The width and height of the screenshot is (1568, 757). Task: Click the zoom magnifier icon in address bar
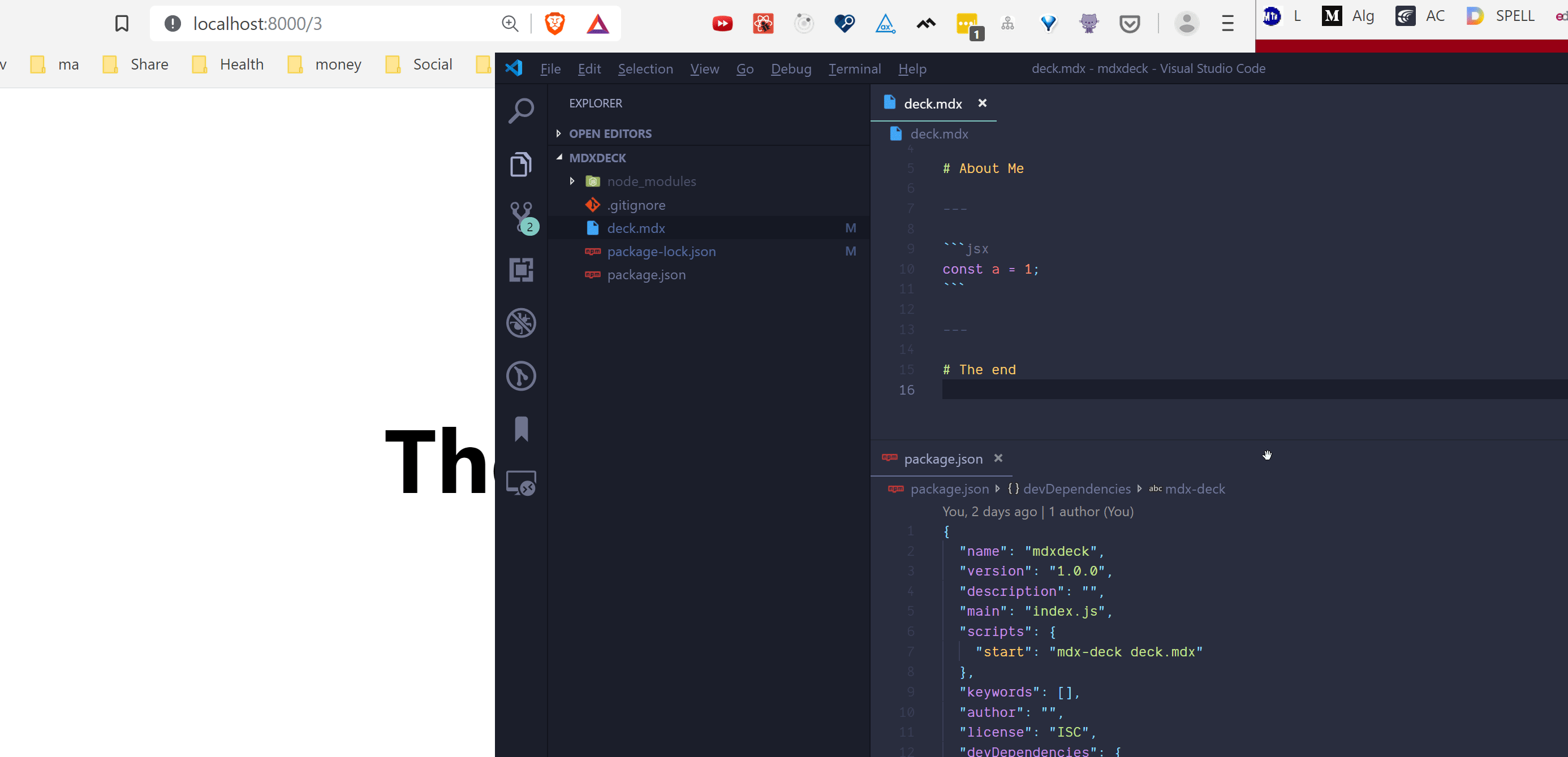(510, 24)
